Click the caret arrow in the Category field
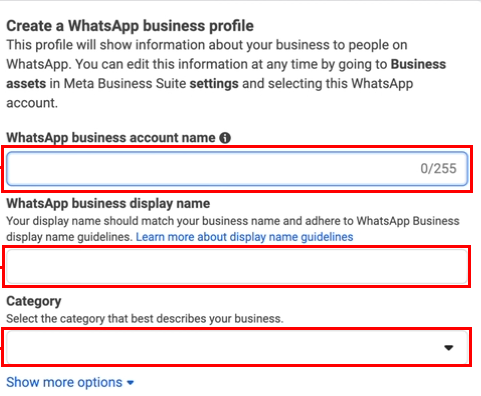Image resolution: width=481 pixels, height=396 pixels. pos(449,348)
